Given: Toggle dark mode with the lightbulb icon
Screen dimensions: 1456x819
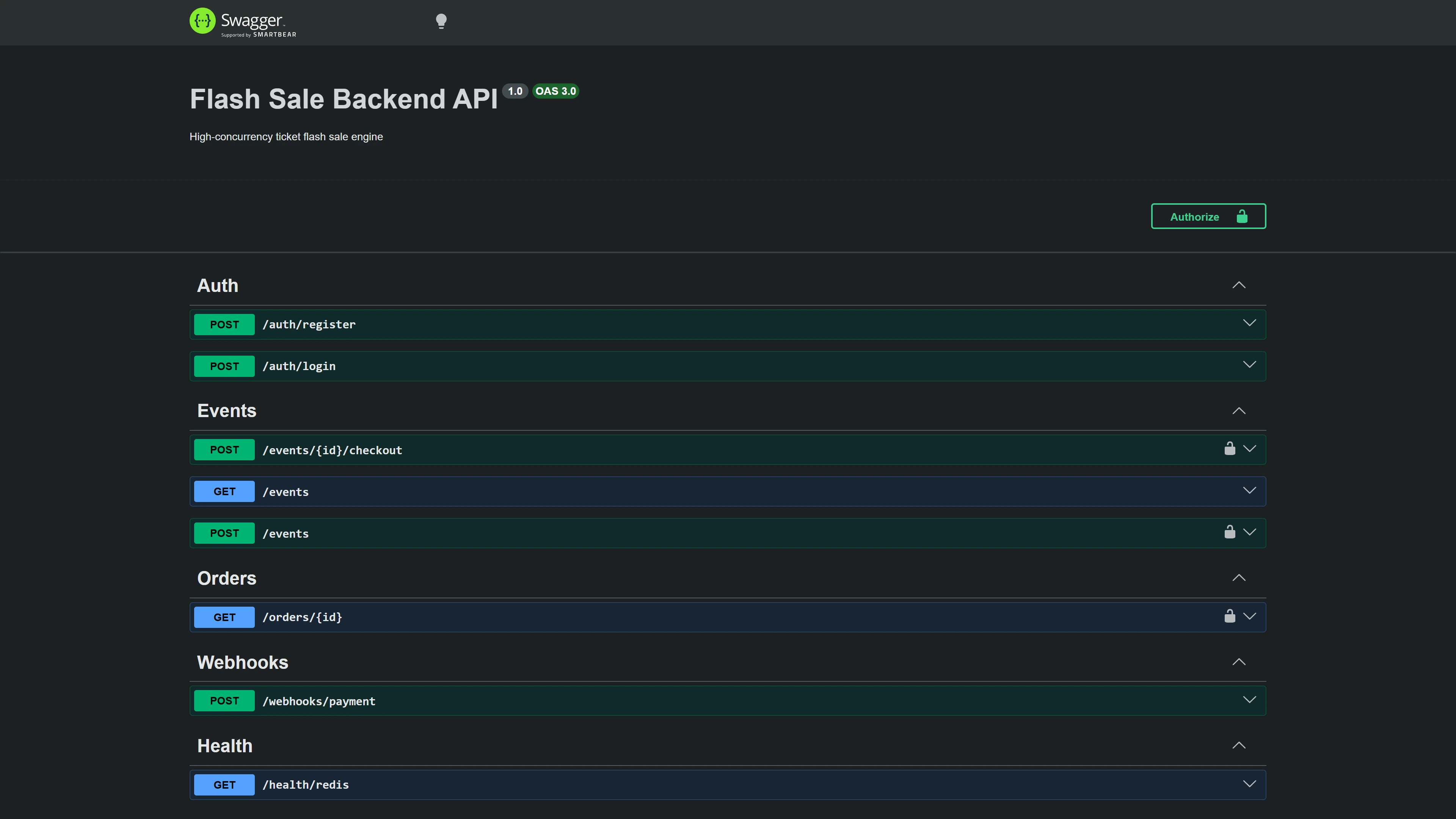Looking at the screenshot, I should point(441,22).
